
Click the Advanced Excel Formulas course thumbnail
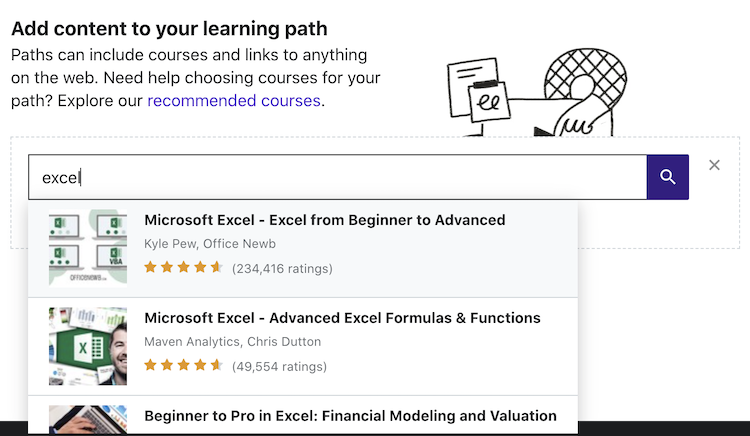[88, 346]
